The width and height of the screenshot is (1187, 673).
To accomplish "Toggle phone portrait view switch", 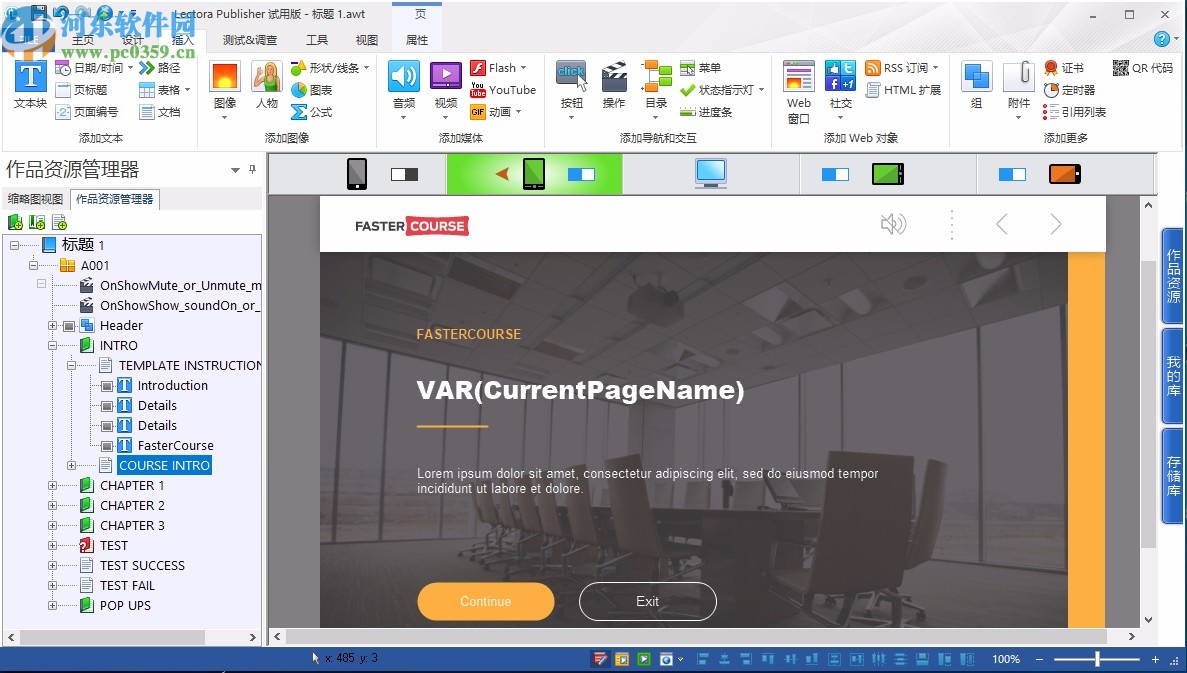I will coord(404,175).
